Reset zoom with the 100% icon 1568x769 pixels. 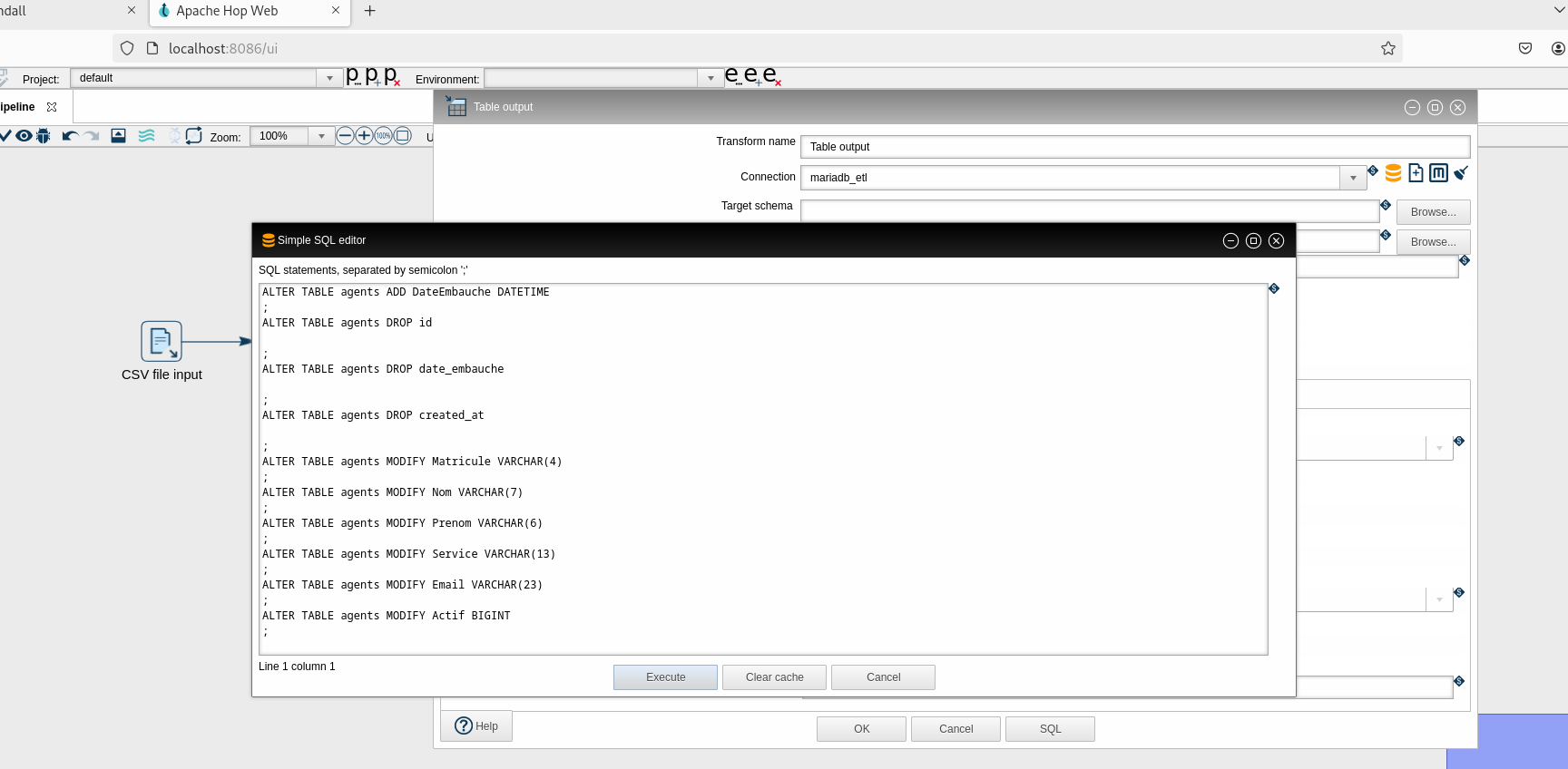[x=383, y=136]
